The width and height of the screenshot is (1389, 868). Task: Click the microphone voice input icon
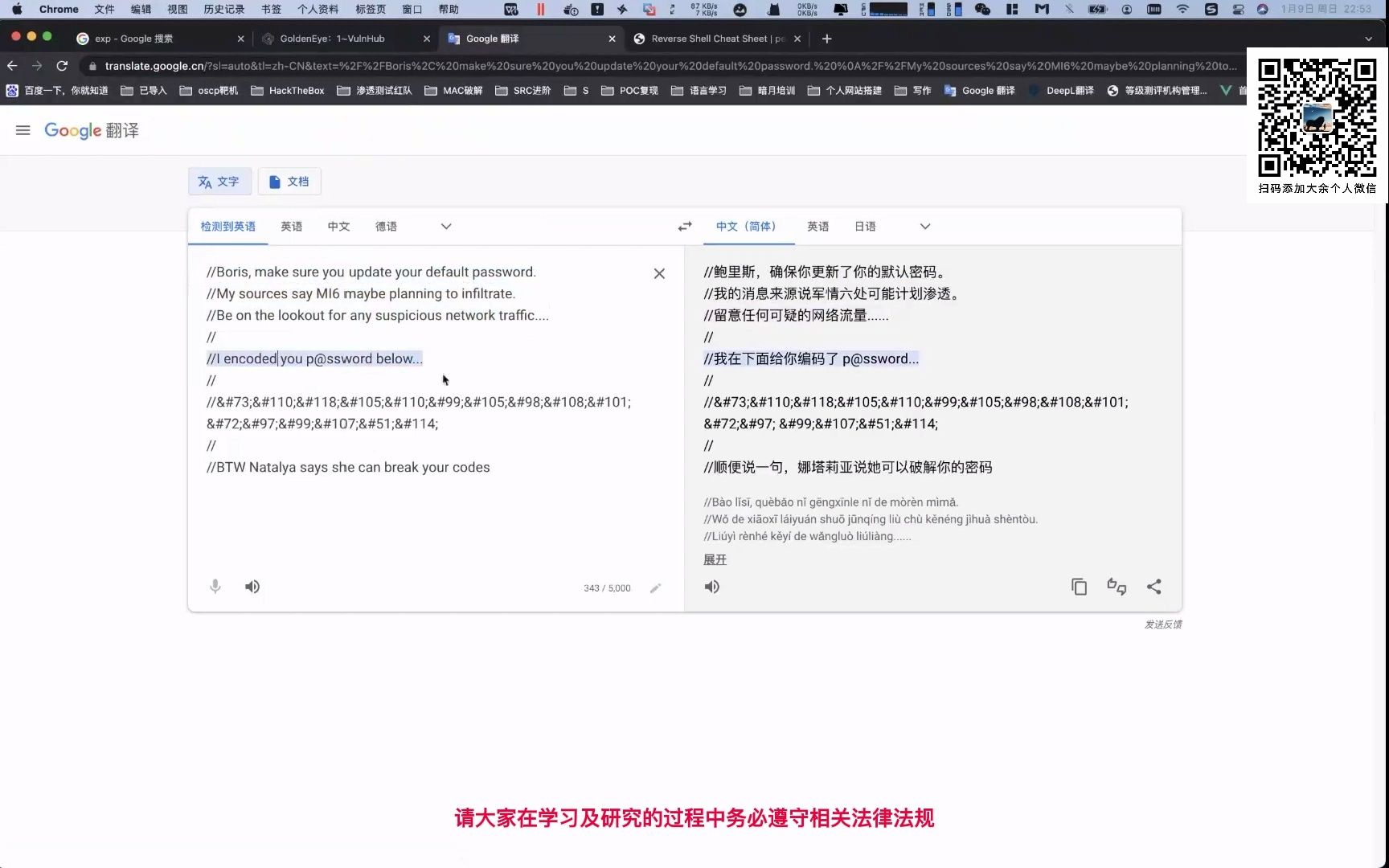215,587
